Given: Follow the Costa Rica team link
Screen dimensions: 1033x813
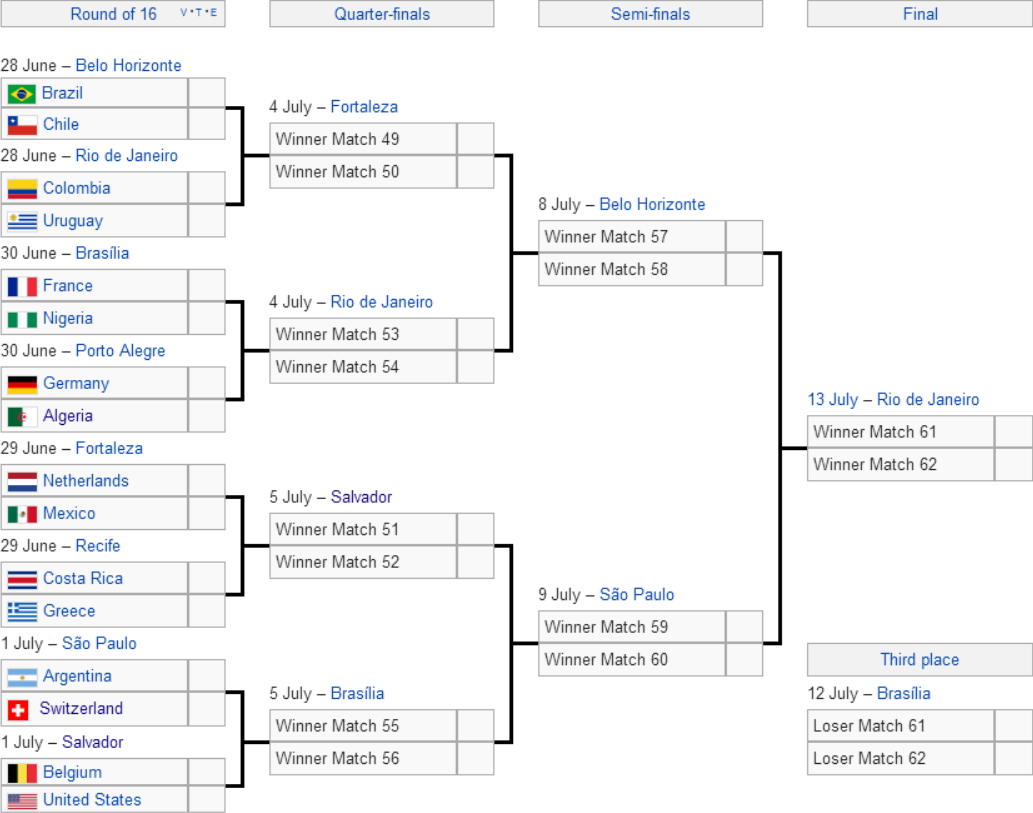Looking at the screenshot, I should pyautogui.click(x=83, y=578).
